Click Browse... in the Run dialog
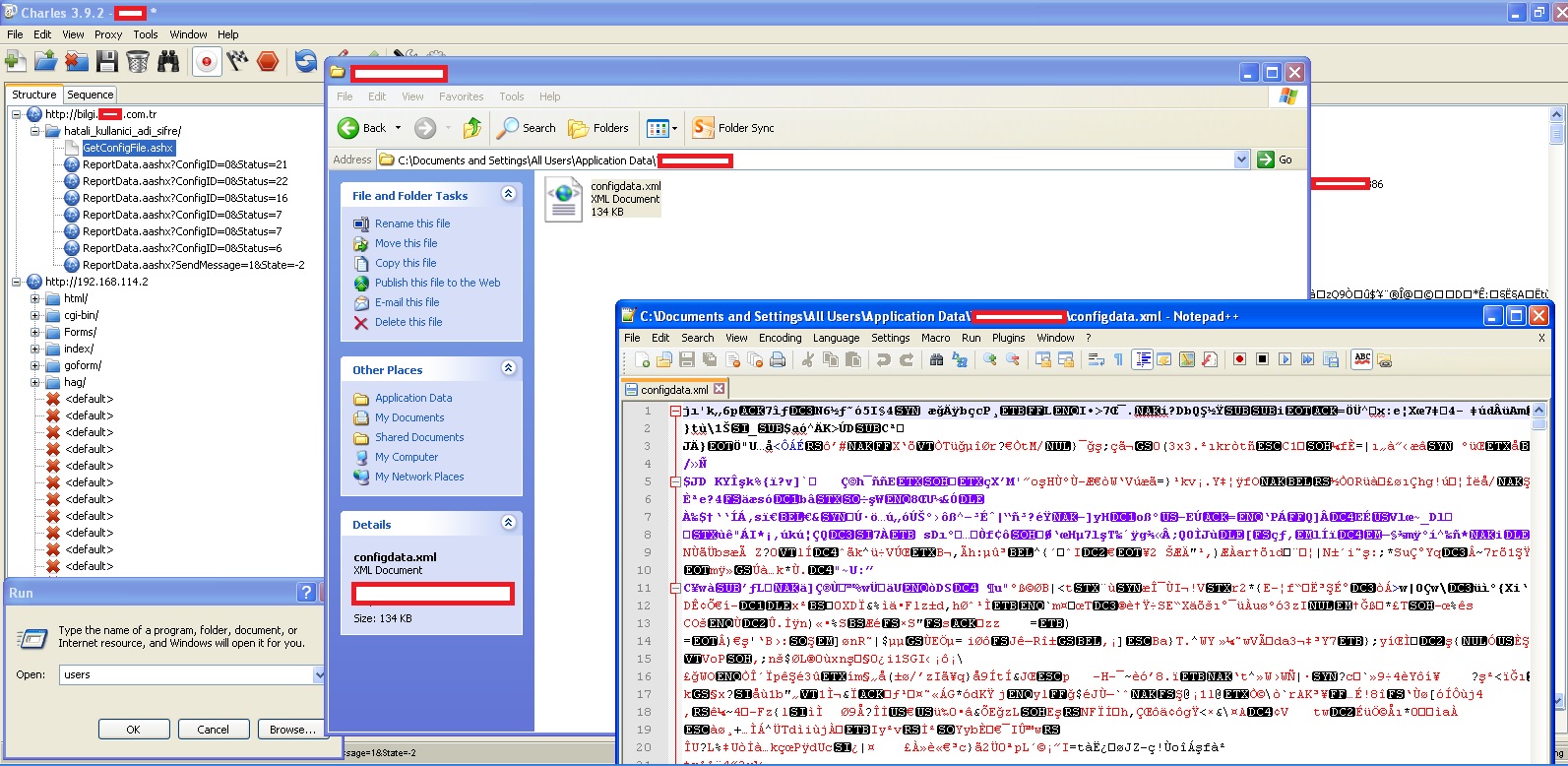This screenshot has width=1568, height=766. pos(292,730)
